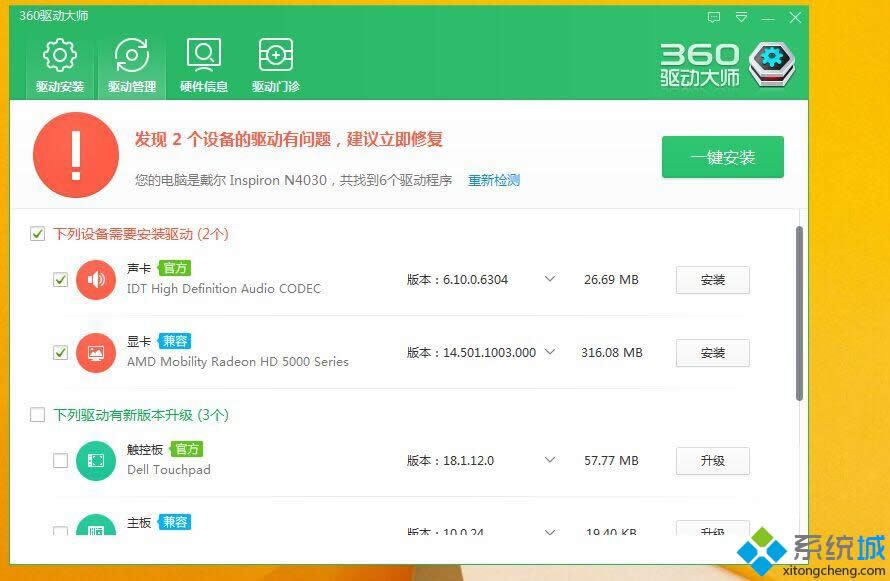Image resolution: width=890 pixels, height=581 pixels.
Task: Click 安装 for IDT Audio CODEC
Action: [712, 280]
